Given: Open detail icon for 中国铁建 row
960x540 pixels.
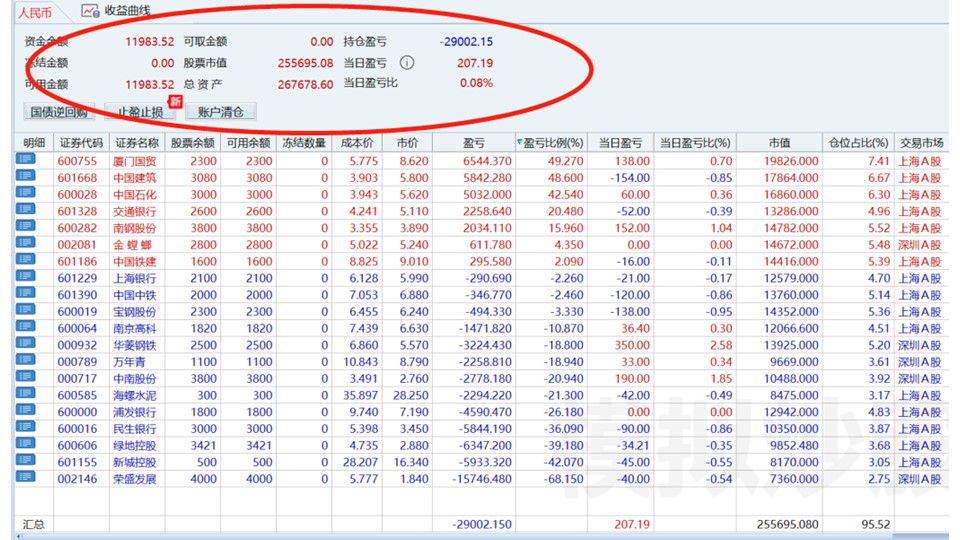Looking at the screenshot, I should click(x=26, y=260).
